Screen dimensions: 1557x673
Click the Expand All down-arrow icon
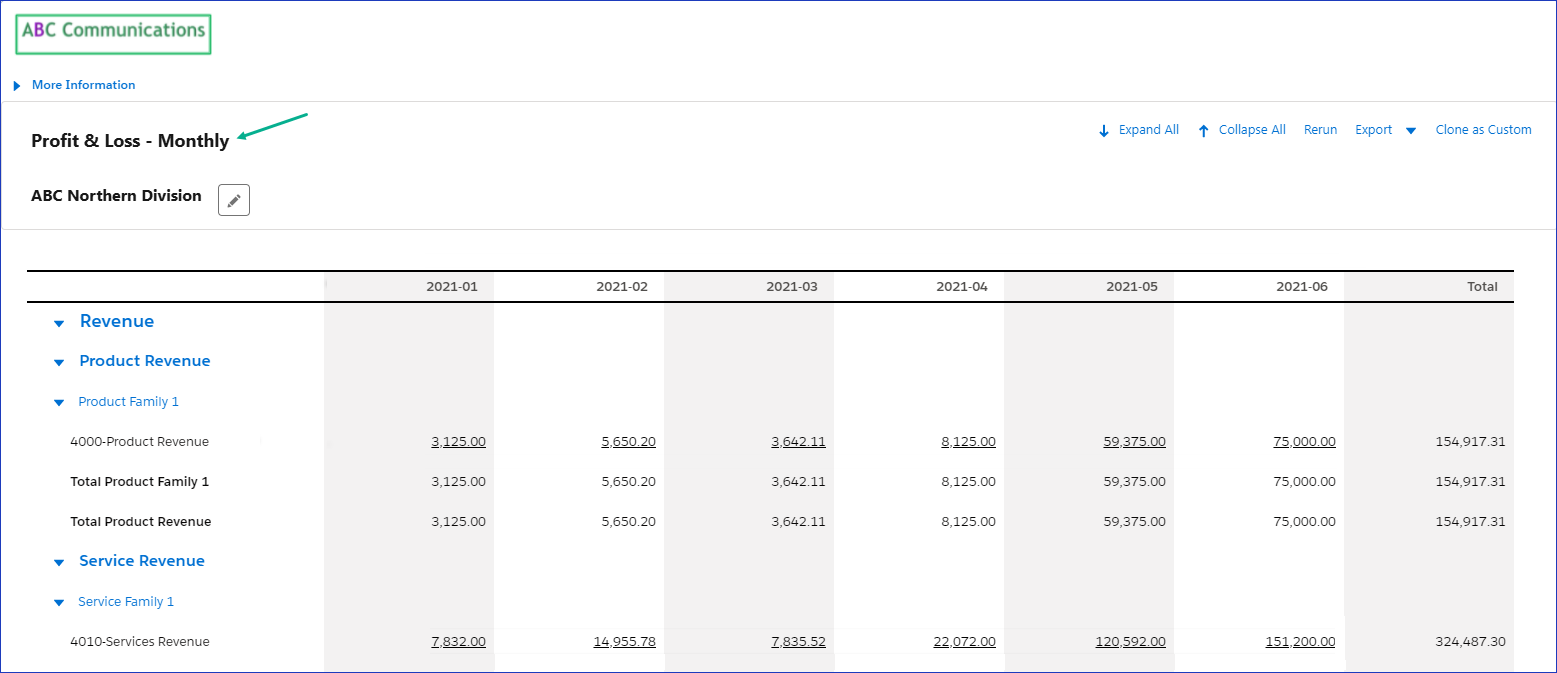[1104, 131]
